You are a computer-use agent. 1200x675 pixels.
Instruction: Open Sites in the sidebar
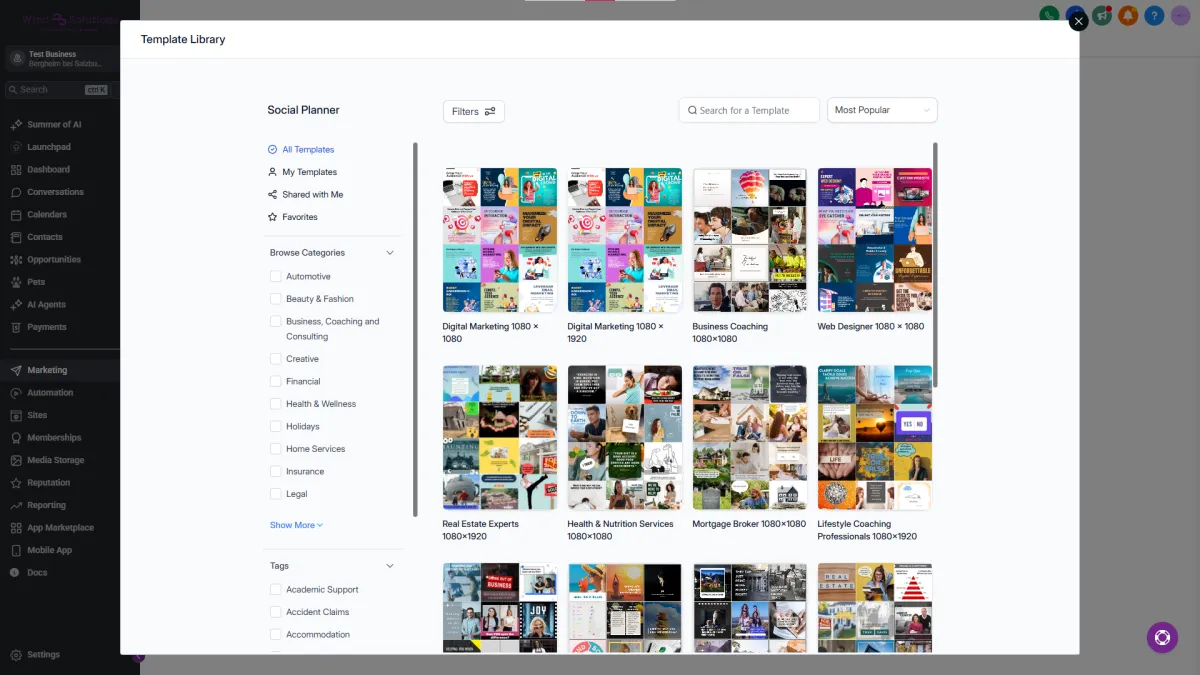(x=37, y=415)
